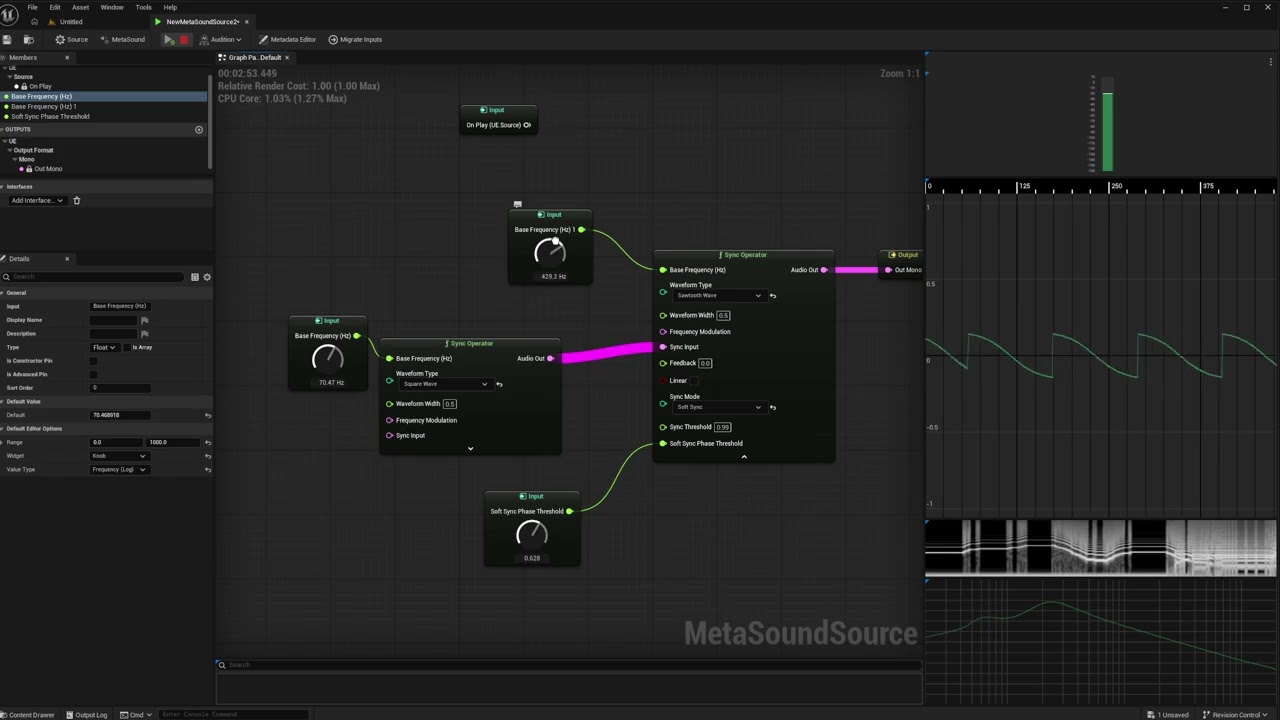Click the 70.47 Hz Base Frequency knob

pos(328,359)
